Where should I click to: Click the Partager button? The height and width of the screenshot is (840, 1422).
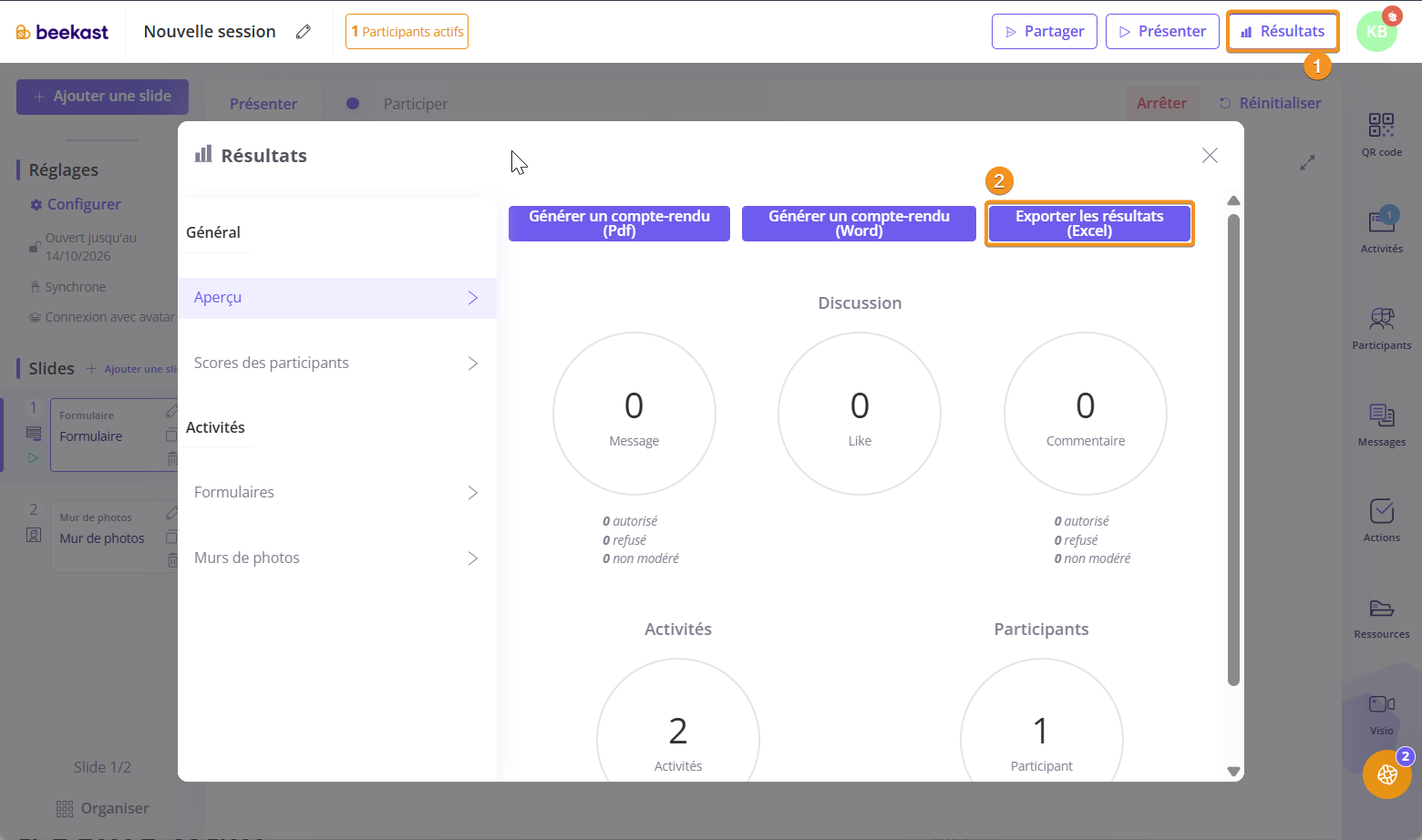[x=1045, y=32]
